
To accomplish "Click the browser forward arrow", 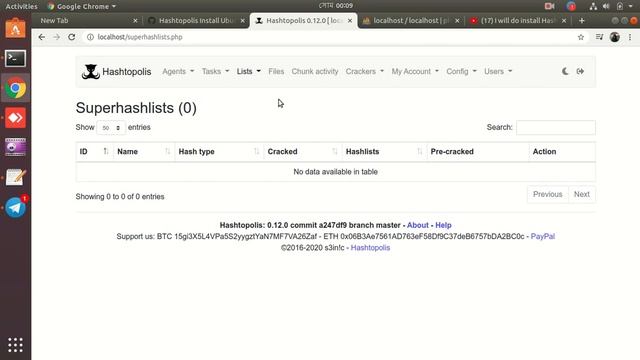I will point(56,37).
